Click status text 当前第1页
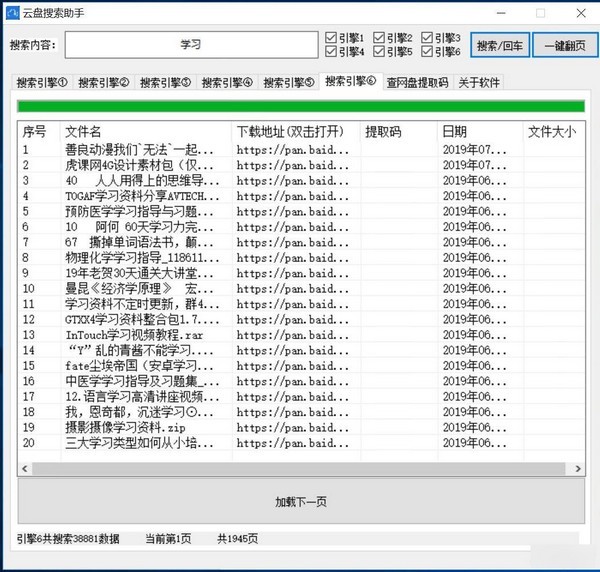Viewport: 600px width, 572px height. tap(168, 539)
